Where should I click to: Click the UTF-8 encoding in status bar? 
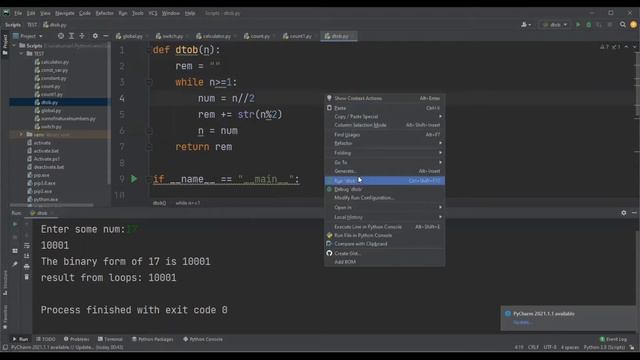pos(550,347)
